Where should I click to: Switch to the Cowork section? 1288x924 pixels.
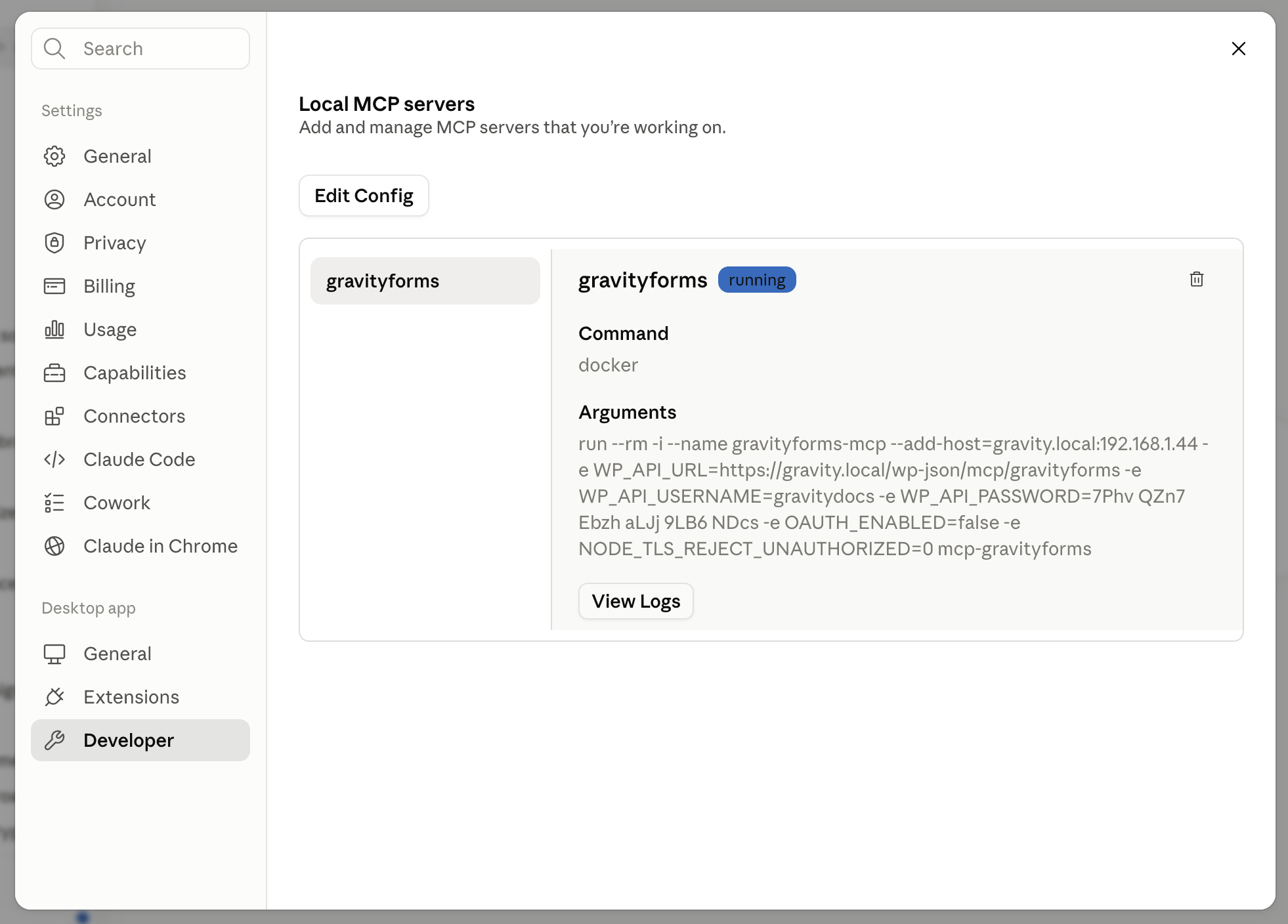point(140,503)
